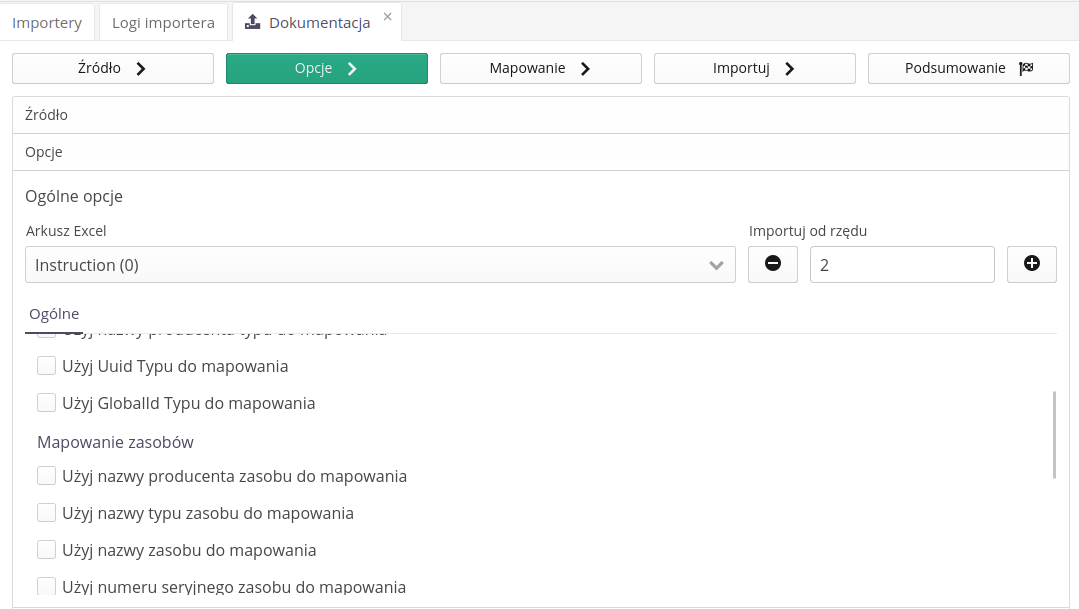Click the 'Importuj od rzędu' number field
This screenshot has width=1079, height=609.
[901, 265]
